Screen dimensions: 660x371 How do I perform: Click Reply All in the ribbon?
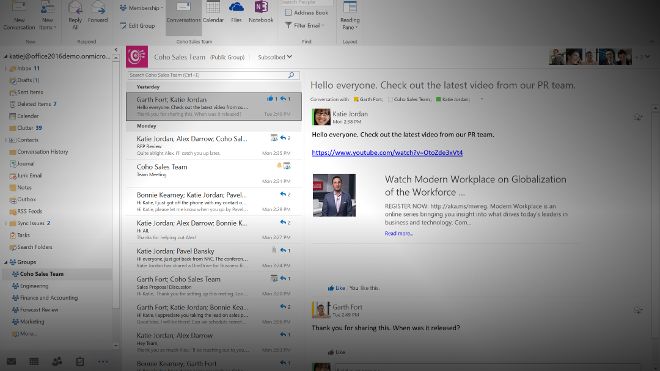click(75, 16)
